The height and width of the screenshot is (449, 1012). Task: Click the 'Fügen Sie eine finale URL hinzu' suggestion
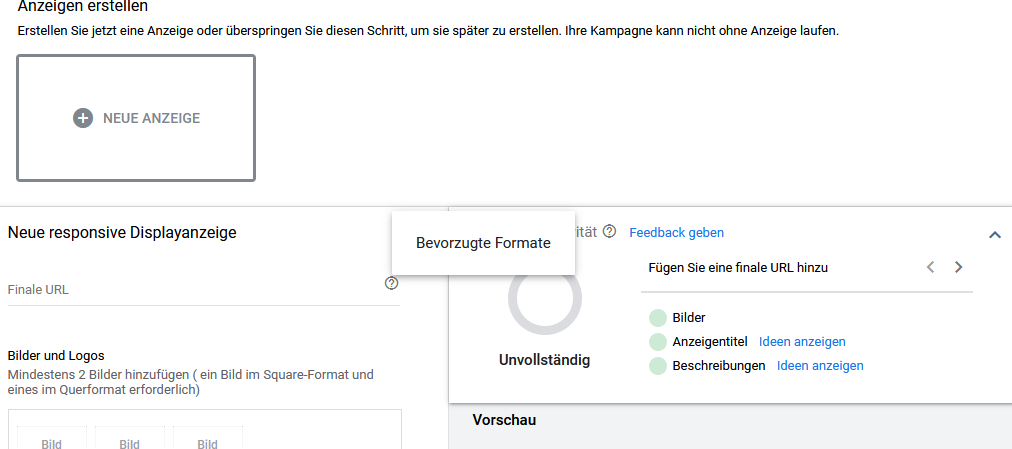click(x=738, y=268)
